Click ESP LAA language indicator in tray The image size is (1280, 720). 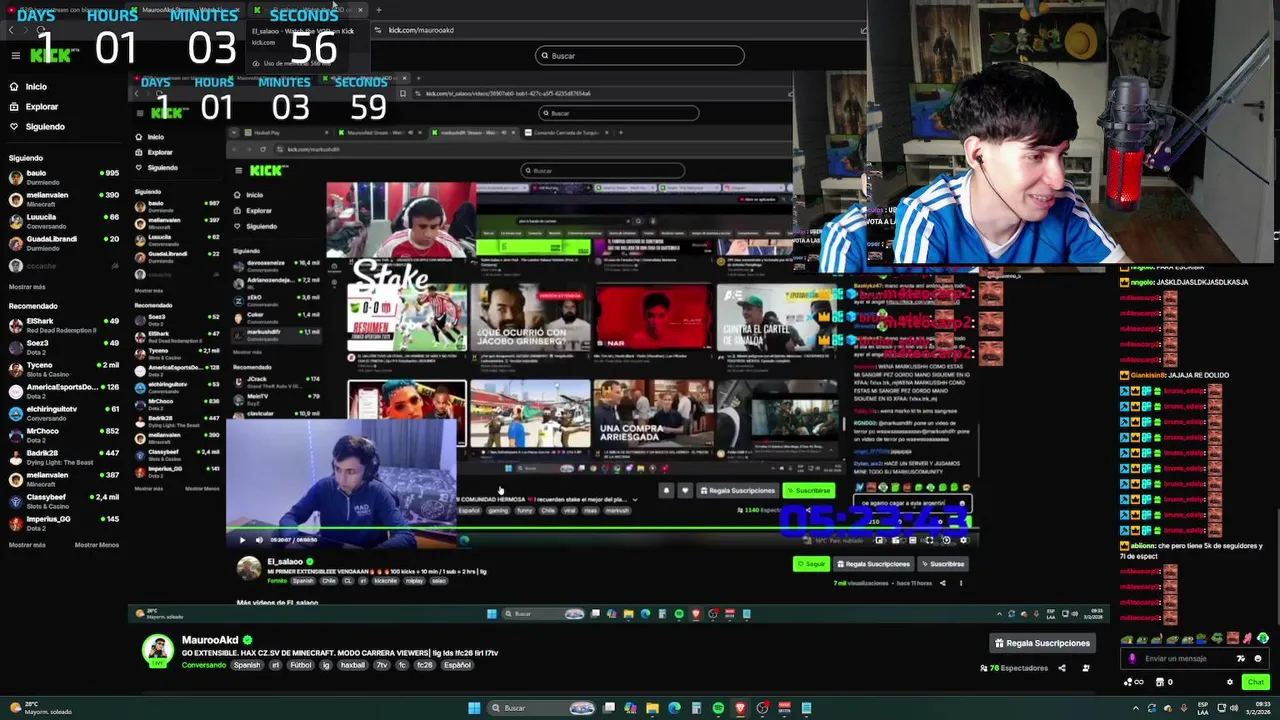(x=1202, y=708)
